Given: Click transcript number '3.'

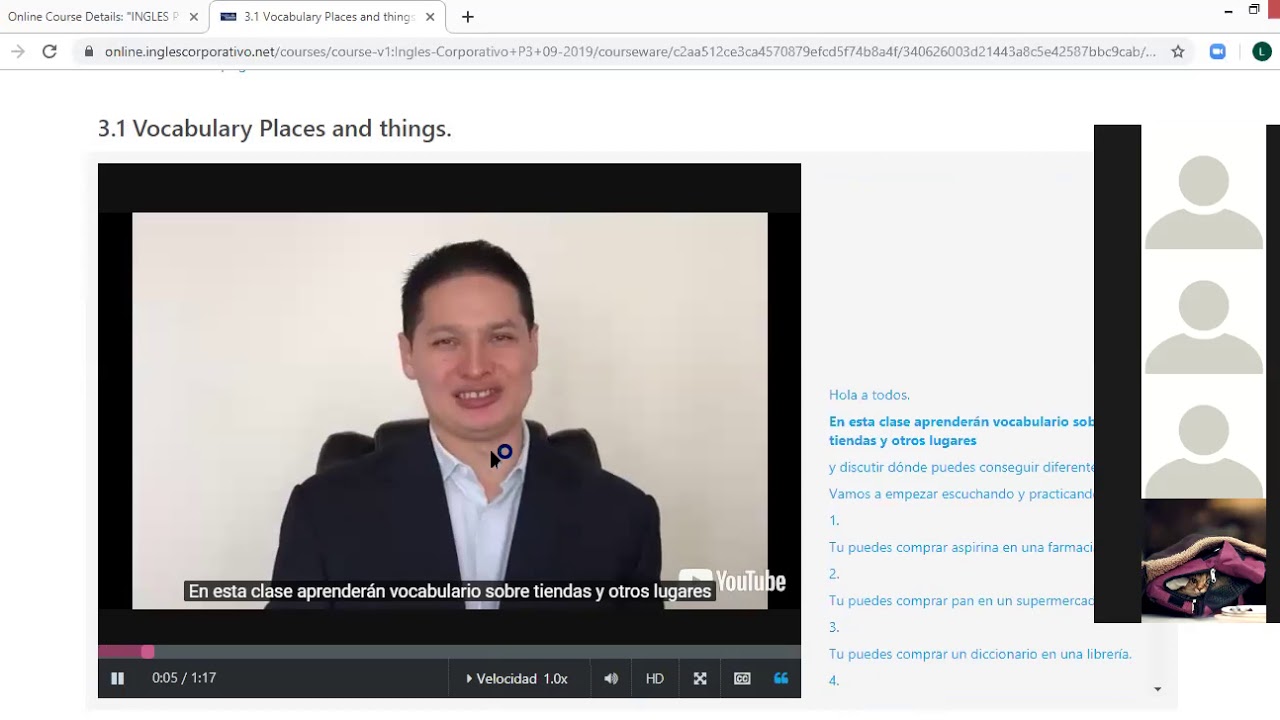Looking at the screenshot, I should 834,628.
